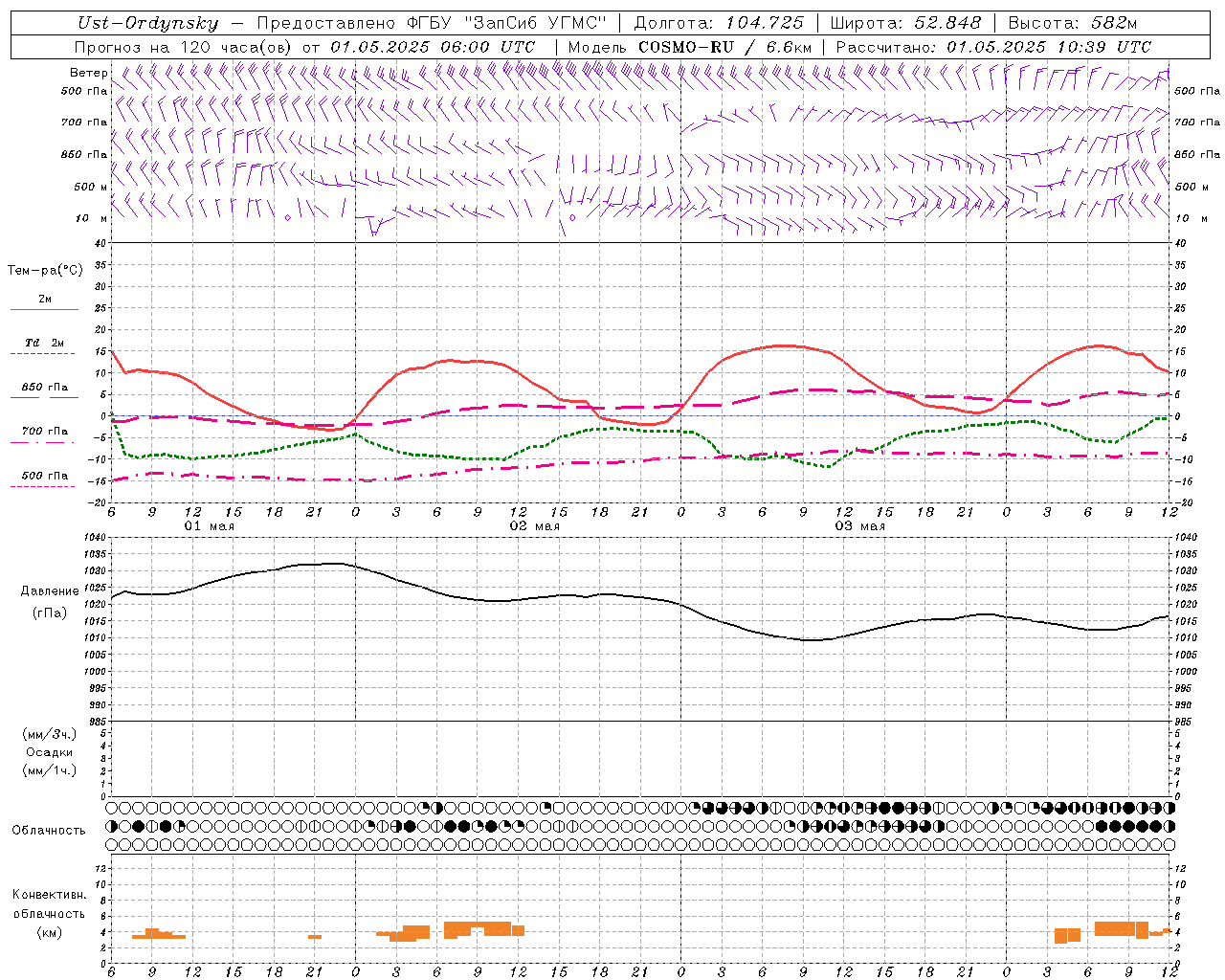Click the 'Td 2м' dew point legend entry
Viewport: 1225px width, 980px height.
(x=44, y=343)
